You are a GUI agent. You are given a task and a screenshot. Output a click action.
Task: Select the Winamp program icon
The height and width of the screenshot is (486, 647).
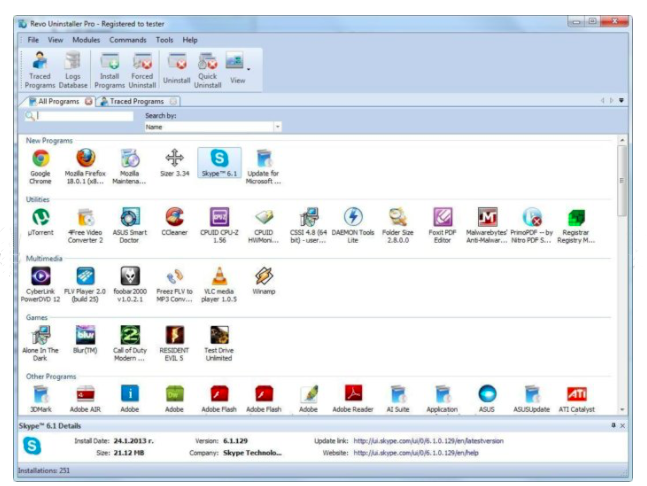[x=264, y=282]
